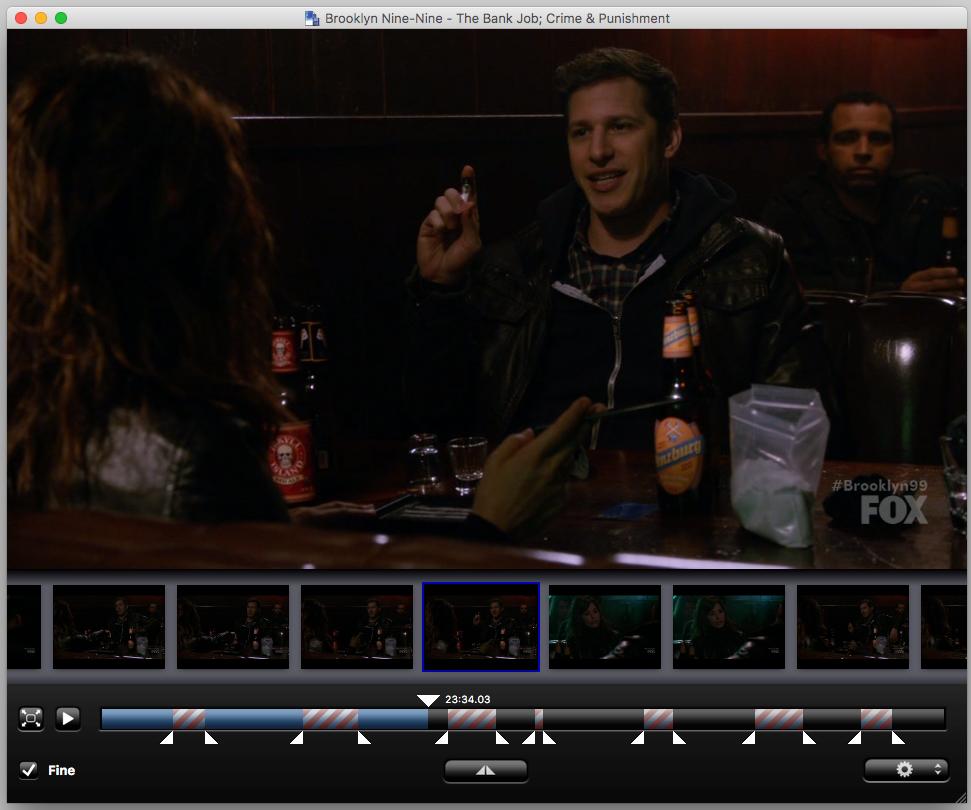Image resolution: width=971 pixels, height=810 pixels.
Task: Click the main video preview frame
Action: [x=486, y=299]
